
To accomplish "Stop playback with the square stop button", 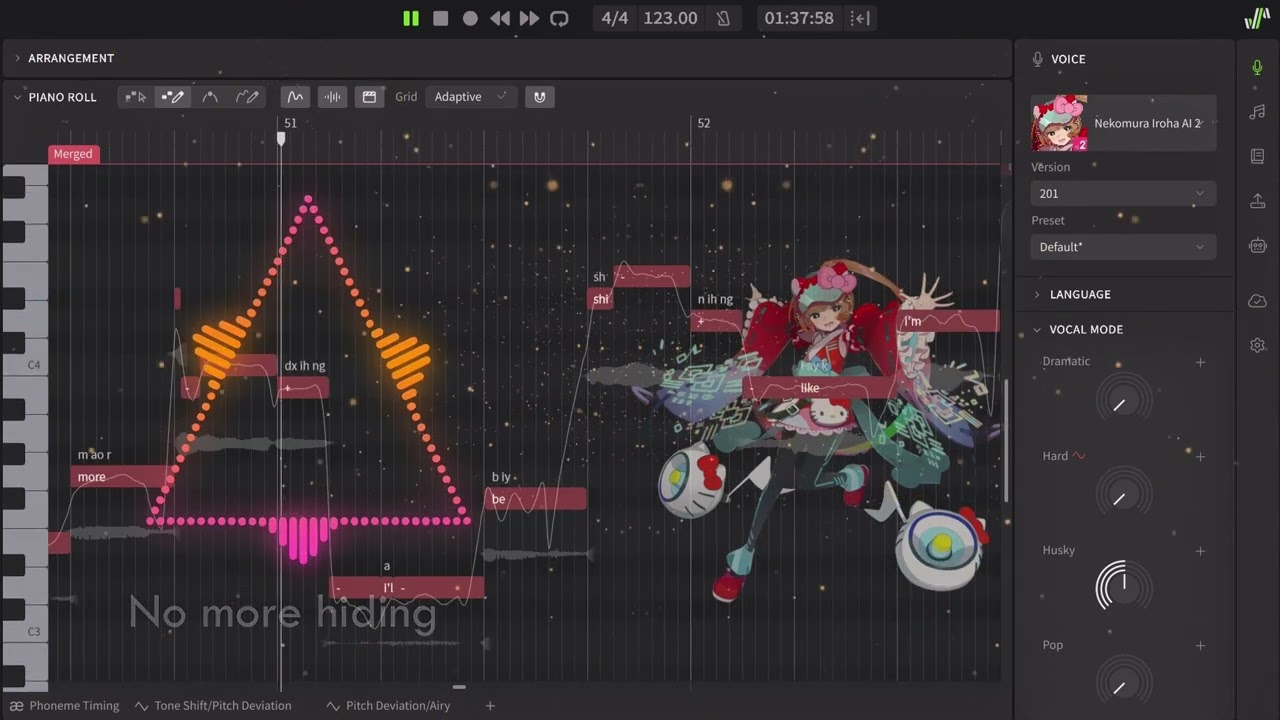I will (440, 18).
